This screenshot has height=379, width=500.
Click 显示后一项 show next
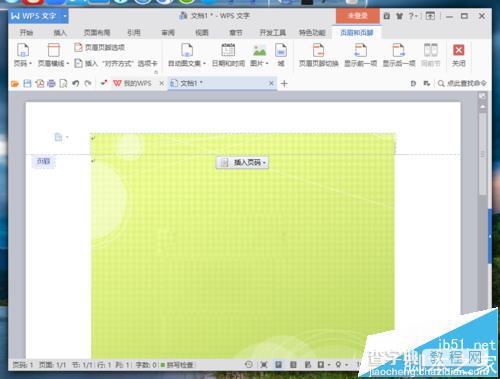(x=399, y=55)
